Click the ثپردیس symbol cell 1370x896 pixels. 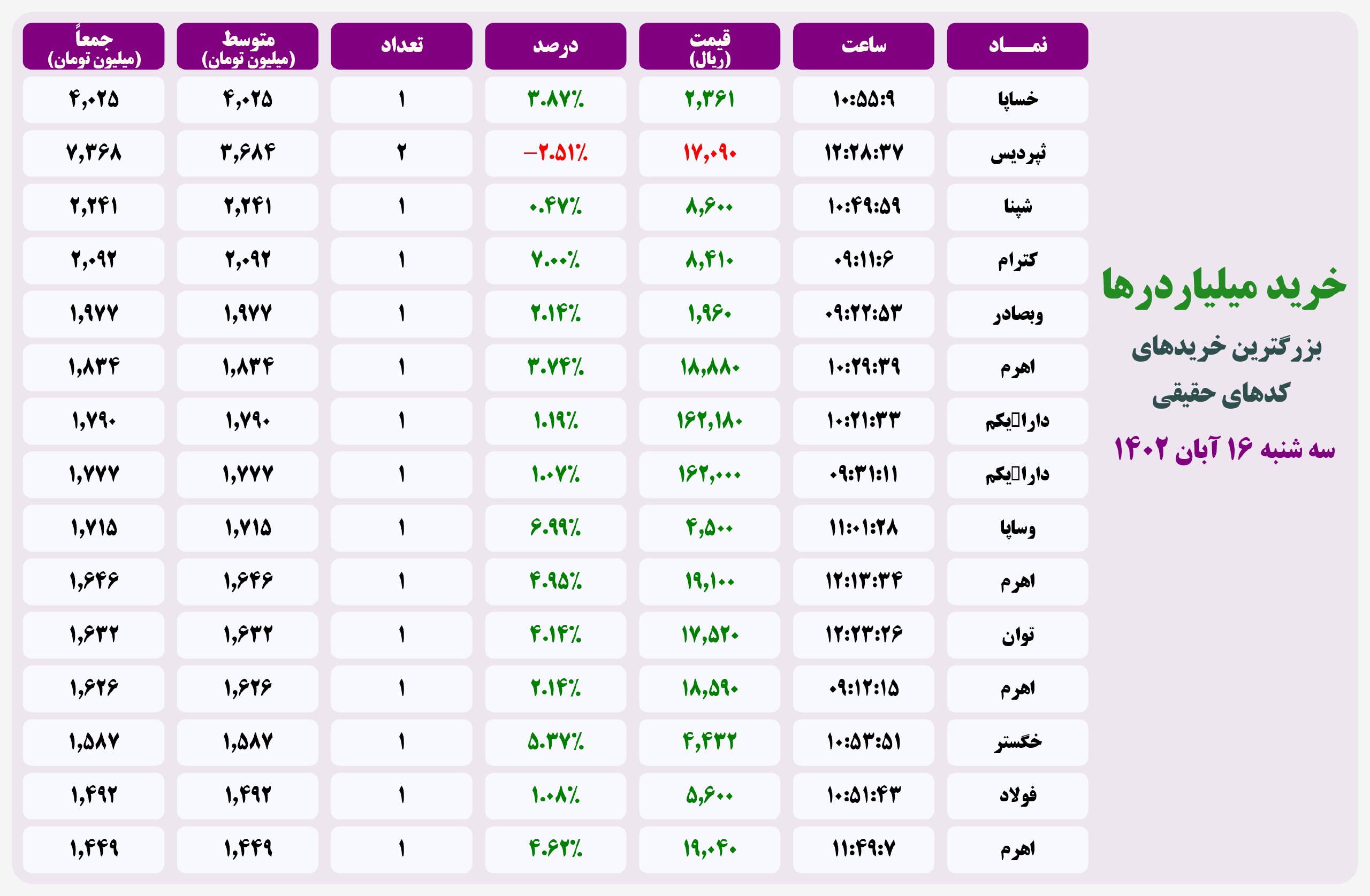pos(1017,153)
